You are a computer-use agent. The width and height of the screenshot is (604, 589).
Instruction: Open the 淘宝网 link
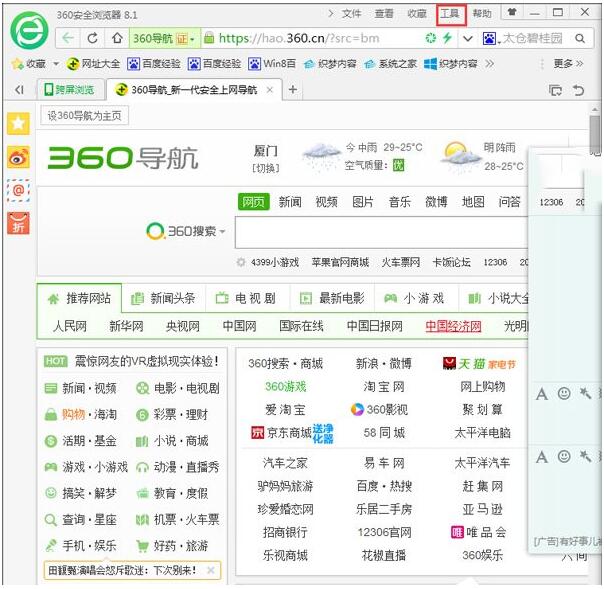[384, 387]
